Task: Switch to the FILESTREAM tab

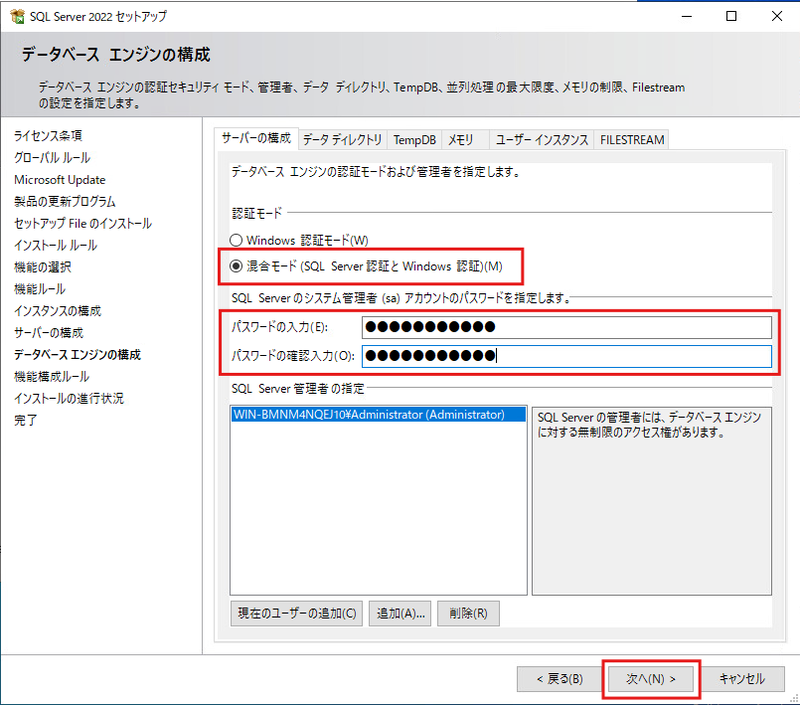Action: pyautogui.click(x=632, y=140)
